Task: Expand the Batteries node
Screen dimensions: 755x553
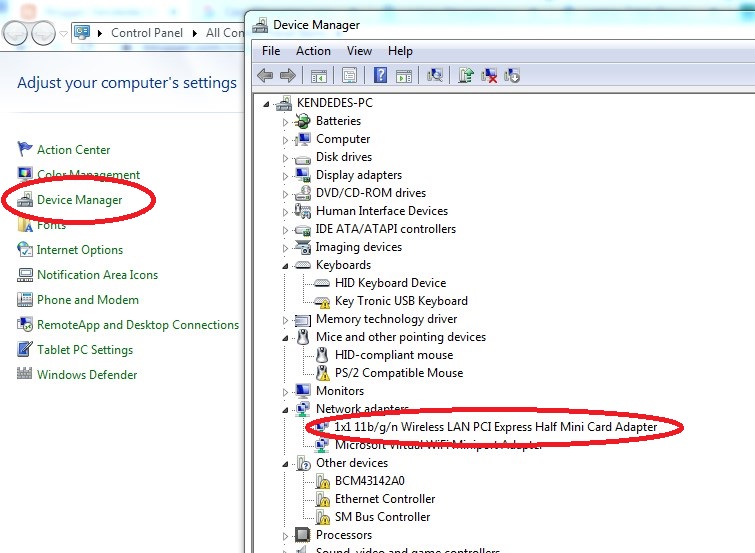Action: pos(285,122)
